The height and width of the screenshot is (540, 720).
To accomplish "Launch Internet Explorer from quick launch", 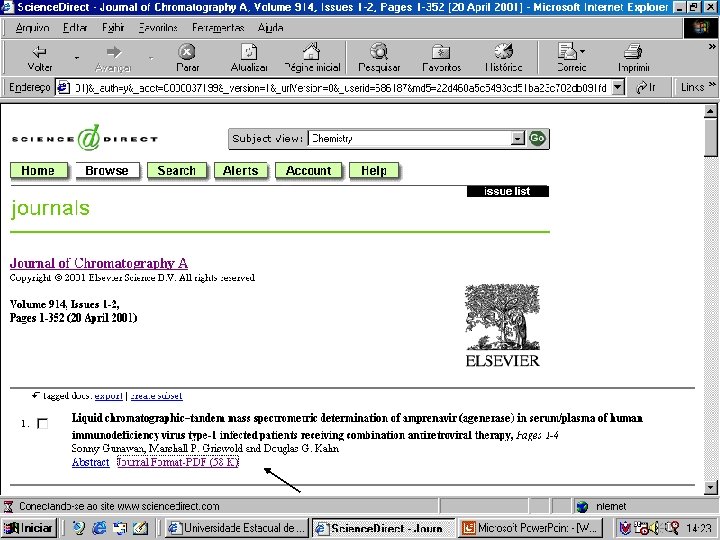I will pyautogui.click(x=99, y=528).
